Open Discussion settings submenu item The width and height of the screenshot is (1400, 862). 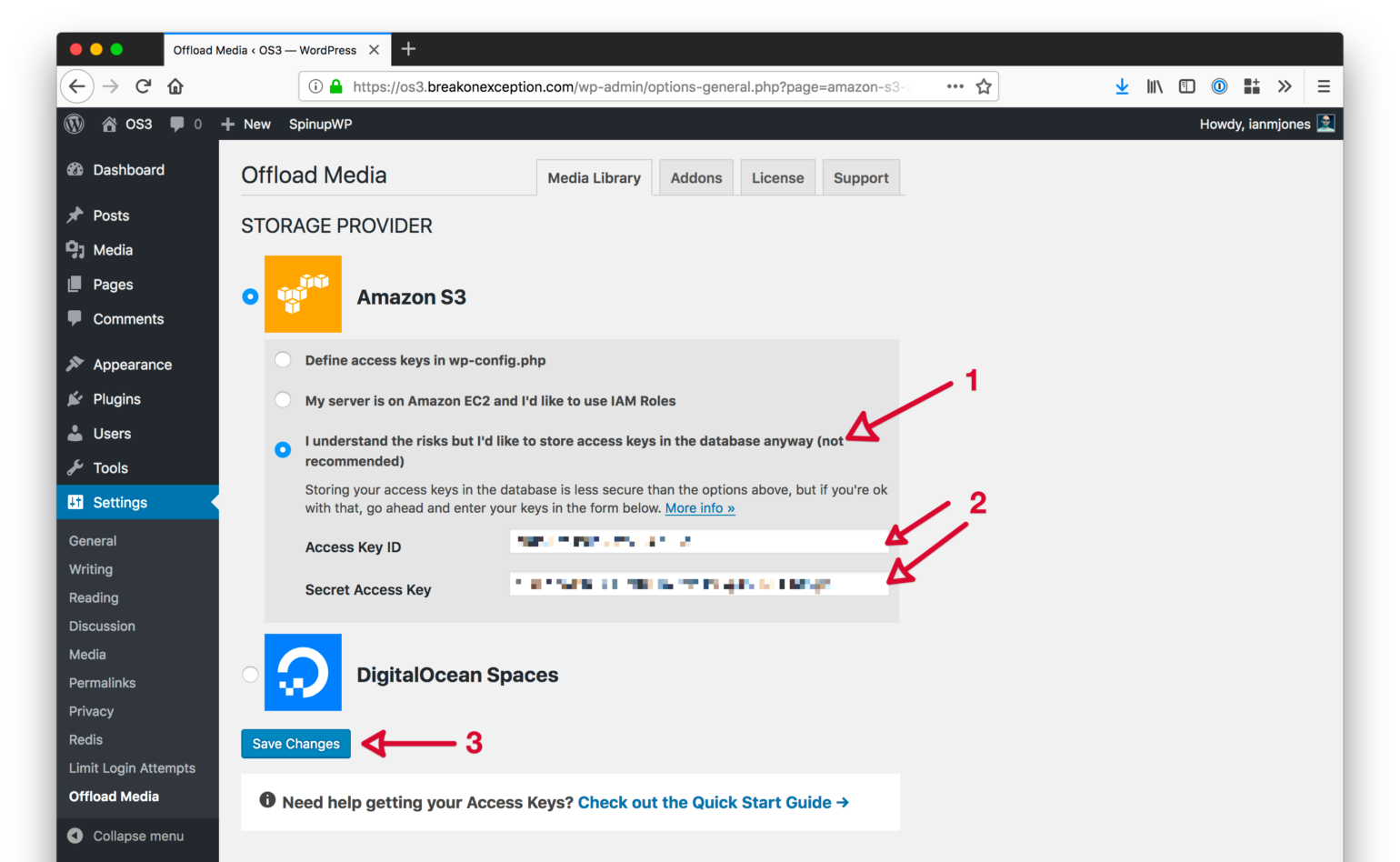pos(102,626)
